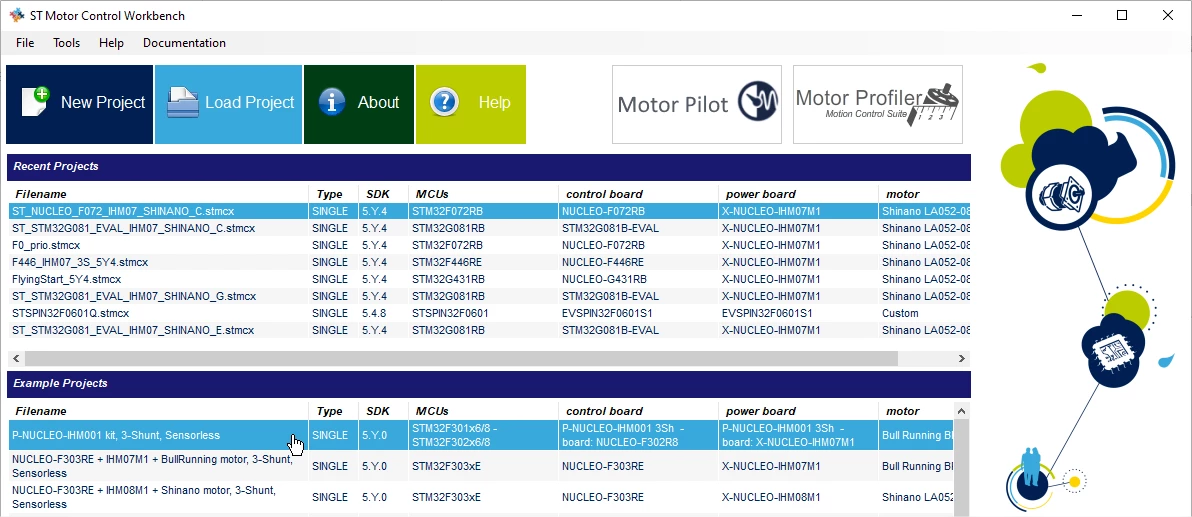Select ST_STM32G081_EVAL_IHM07_SHINANO_G.stmcx recent project
Image resolution: width=1192 pixels, height=517 pixels.
[x=490, y=296]
